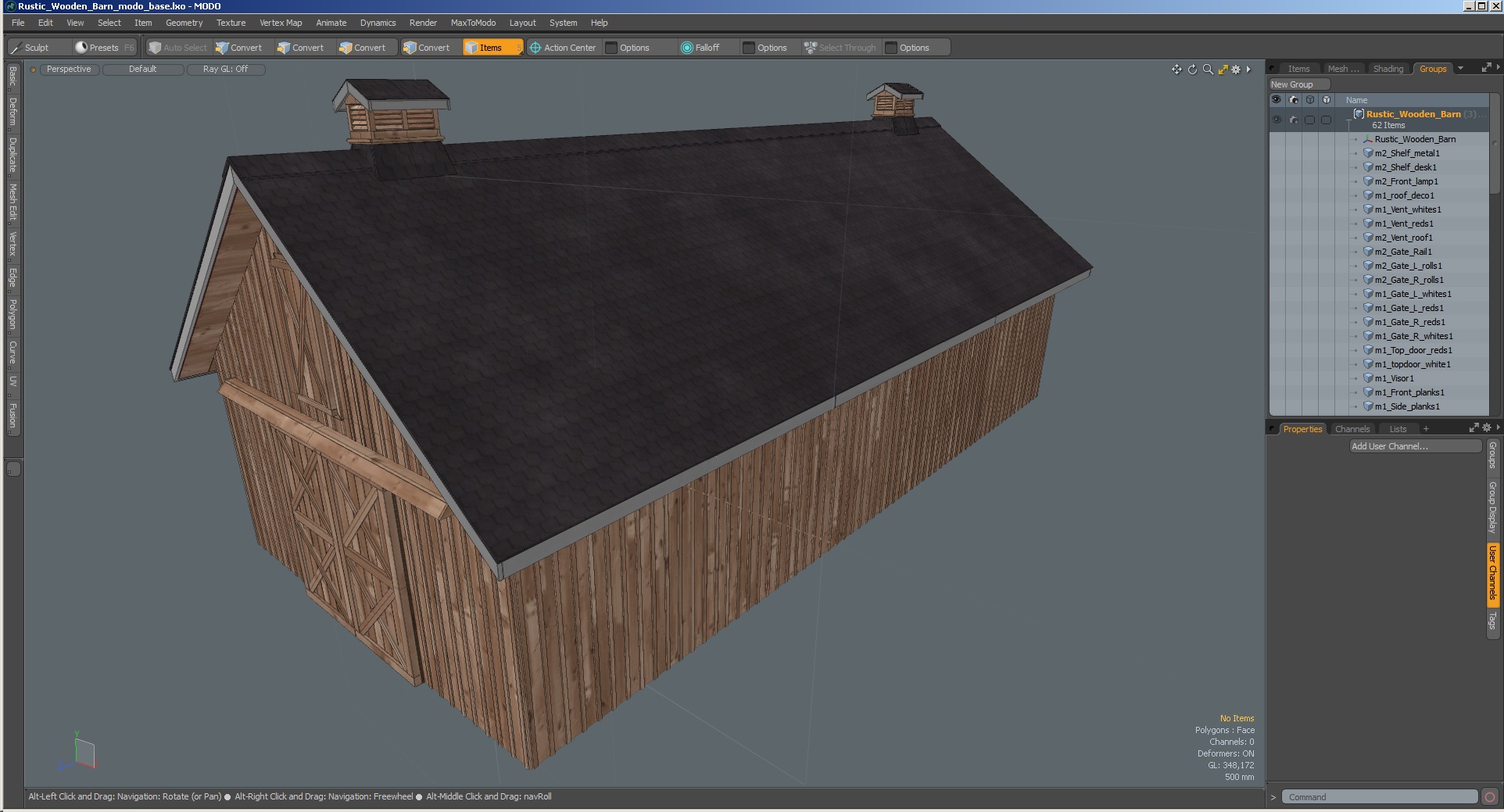
Task: Toggle Ray GL off/on button
Action: [226, 70]
